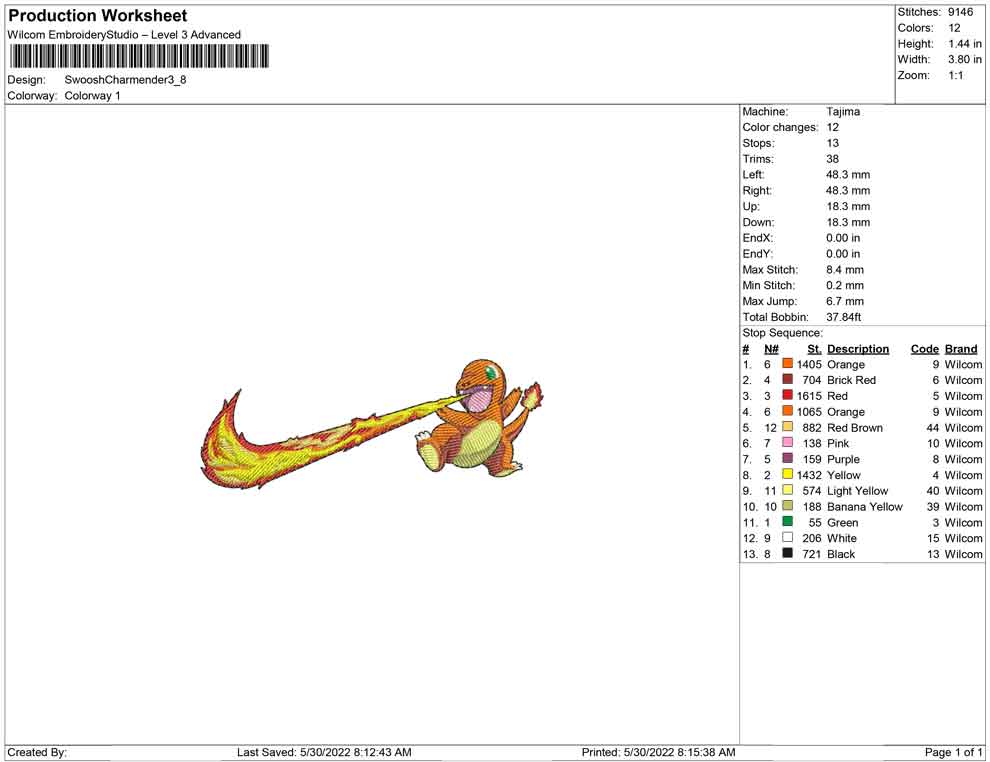Screen dimensions: 990x762
Task: Click the Light Yellow description text
Action: point(857,490)
